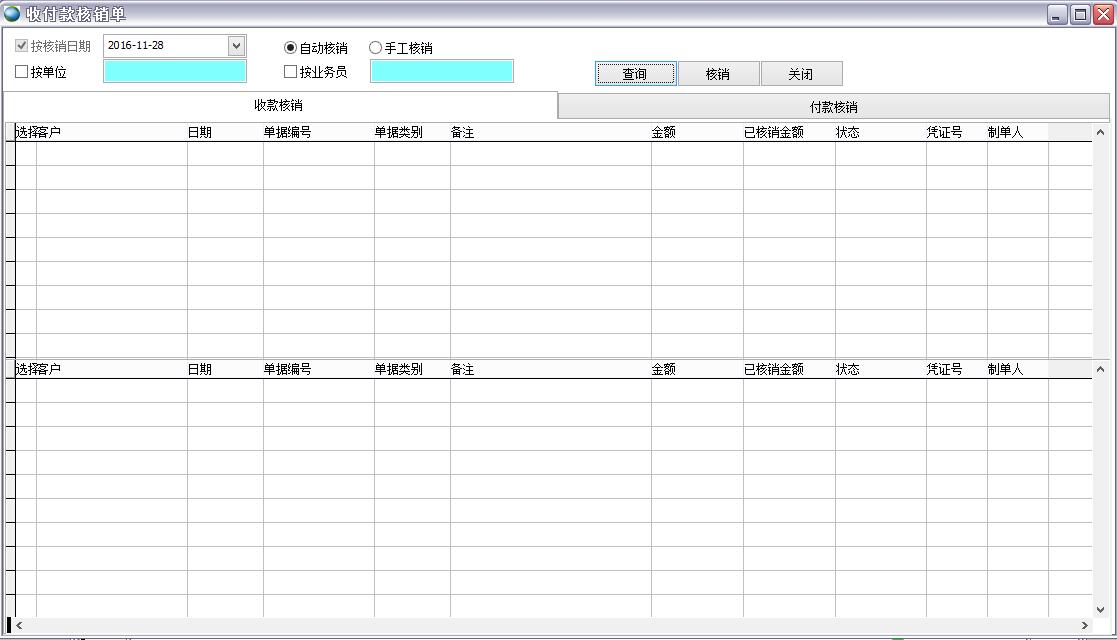Click the 核销 button
This screenshot has width=1117, height=640.
click(717, 73)
